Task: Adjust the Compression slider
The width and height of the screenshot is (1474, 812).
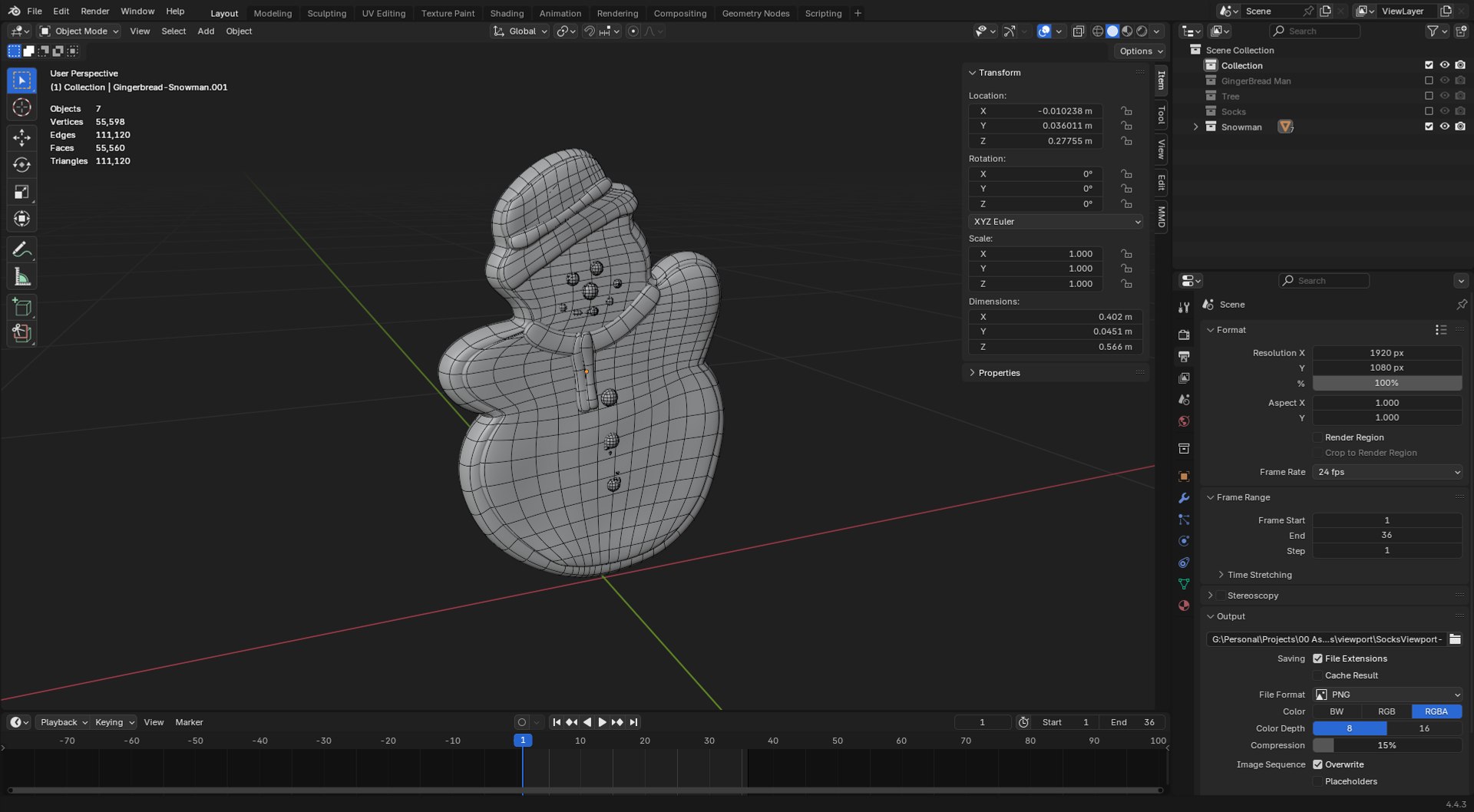Action: tap(1387, 745)
